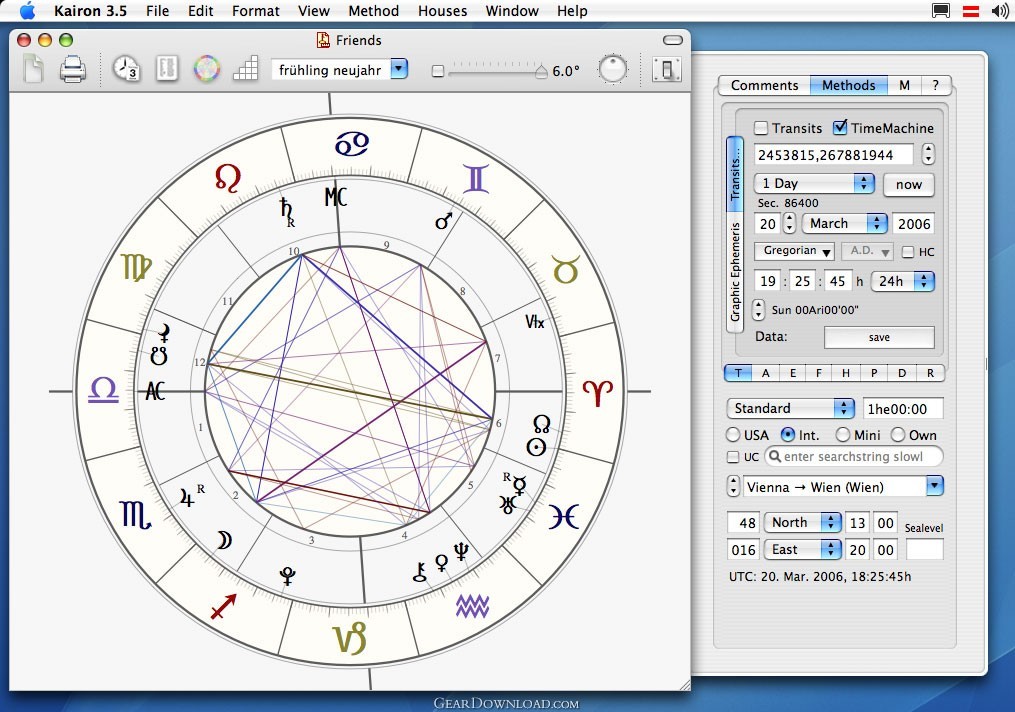Select the Sagittarius arrow symbol
This screenshot has width=1015, height=712.
pos(223,606)
